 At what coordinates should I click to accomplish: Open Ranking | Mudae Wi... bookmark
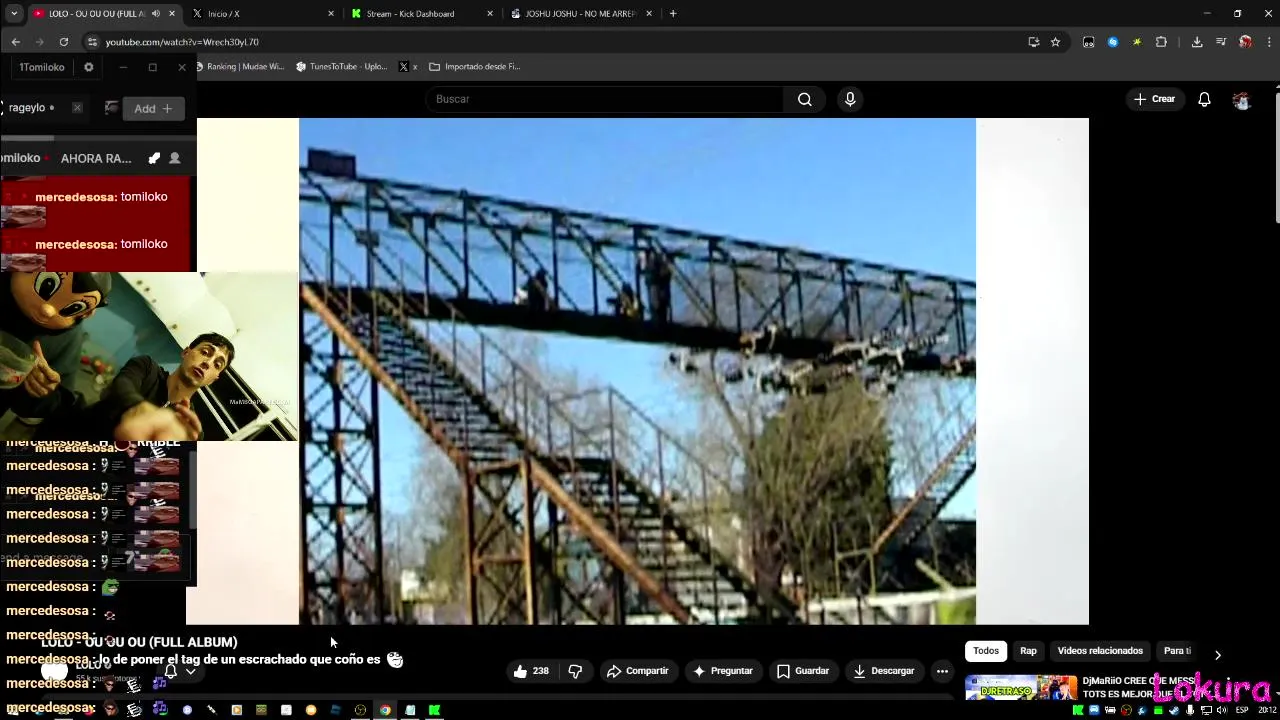239,67
